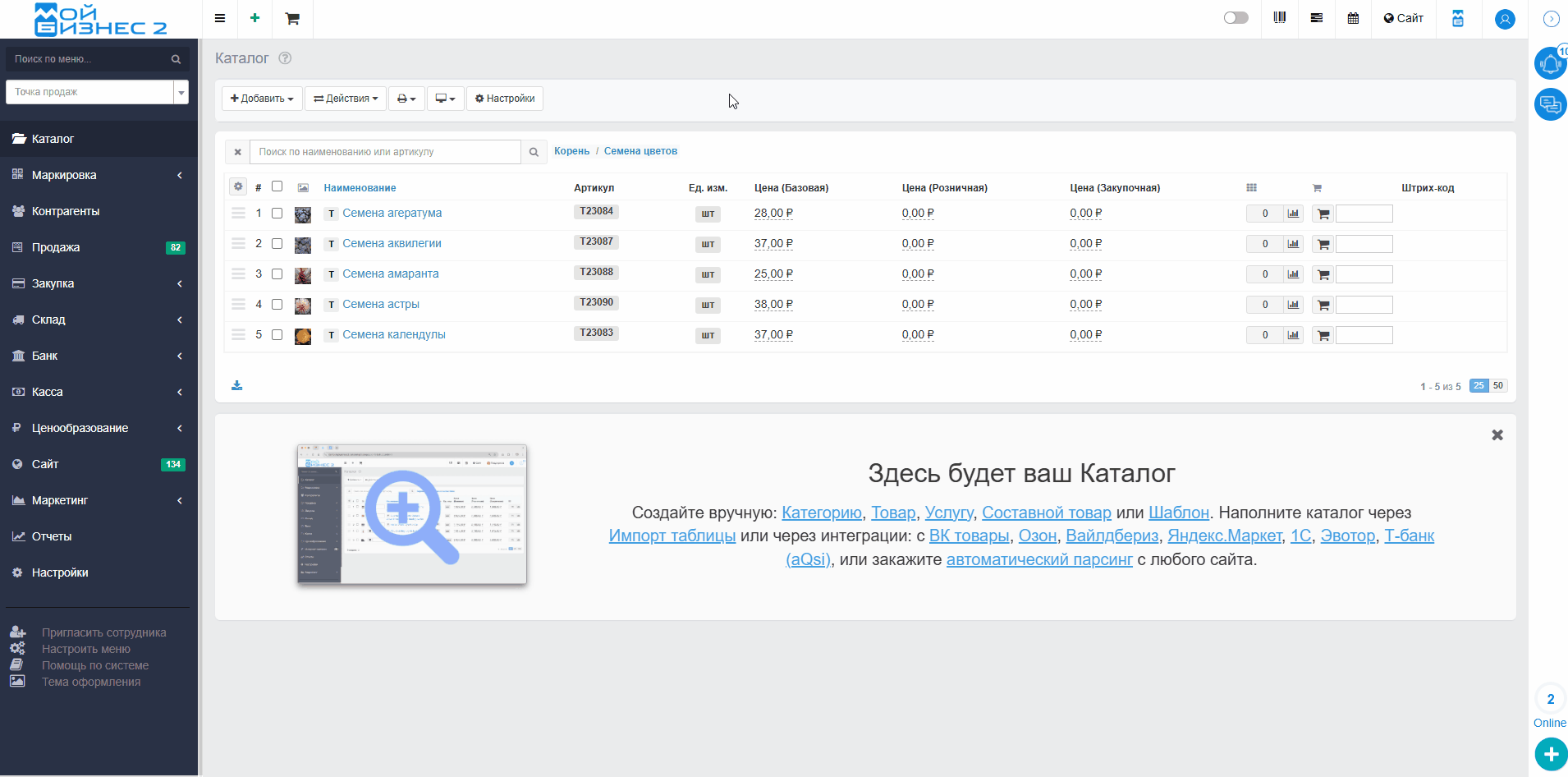Tick the select-all checkbox in table header
The image size is (1568, 777).
pos(277,186)
